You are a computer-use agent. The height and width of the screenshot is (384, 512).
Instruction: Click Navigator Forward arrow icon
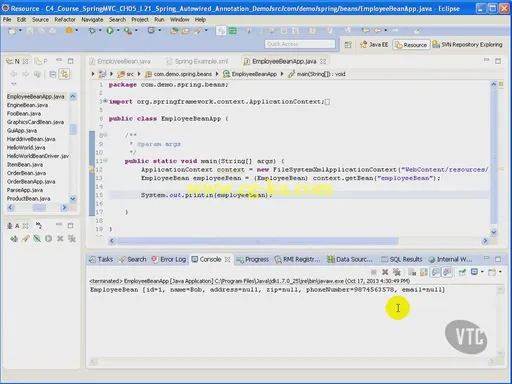pos(25,74)
